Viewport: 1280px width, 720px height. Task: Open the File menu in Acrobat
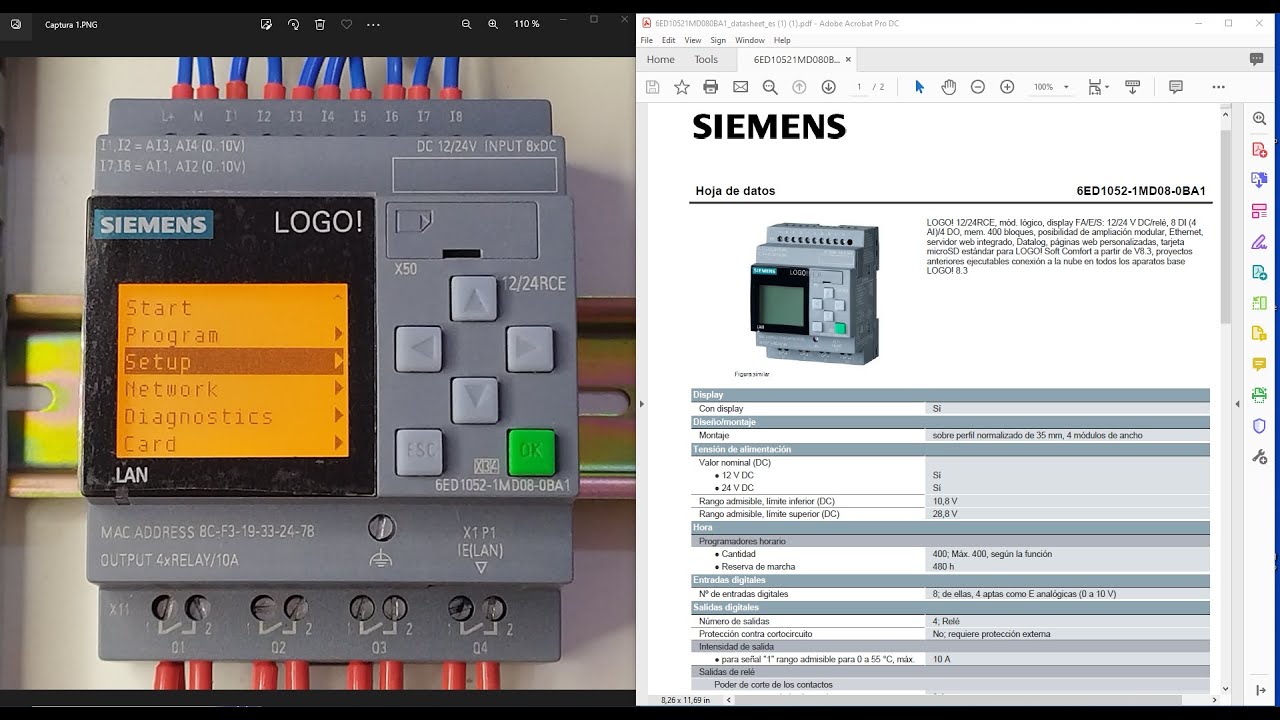pos(646,40)
